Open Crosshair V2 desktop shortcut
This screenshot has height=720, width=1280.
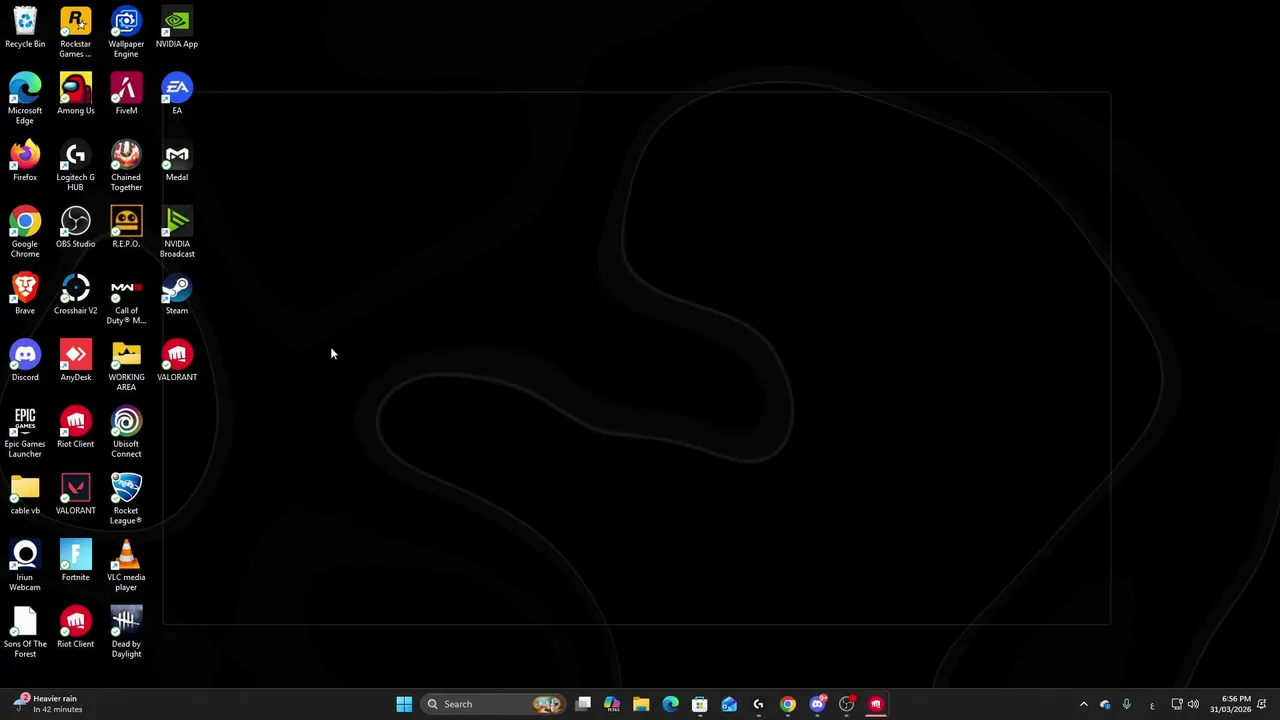75,294
